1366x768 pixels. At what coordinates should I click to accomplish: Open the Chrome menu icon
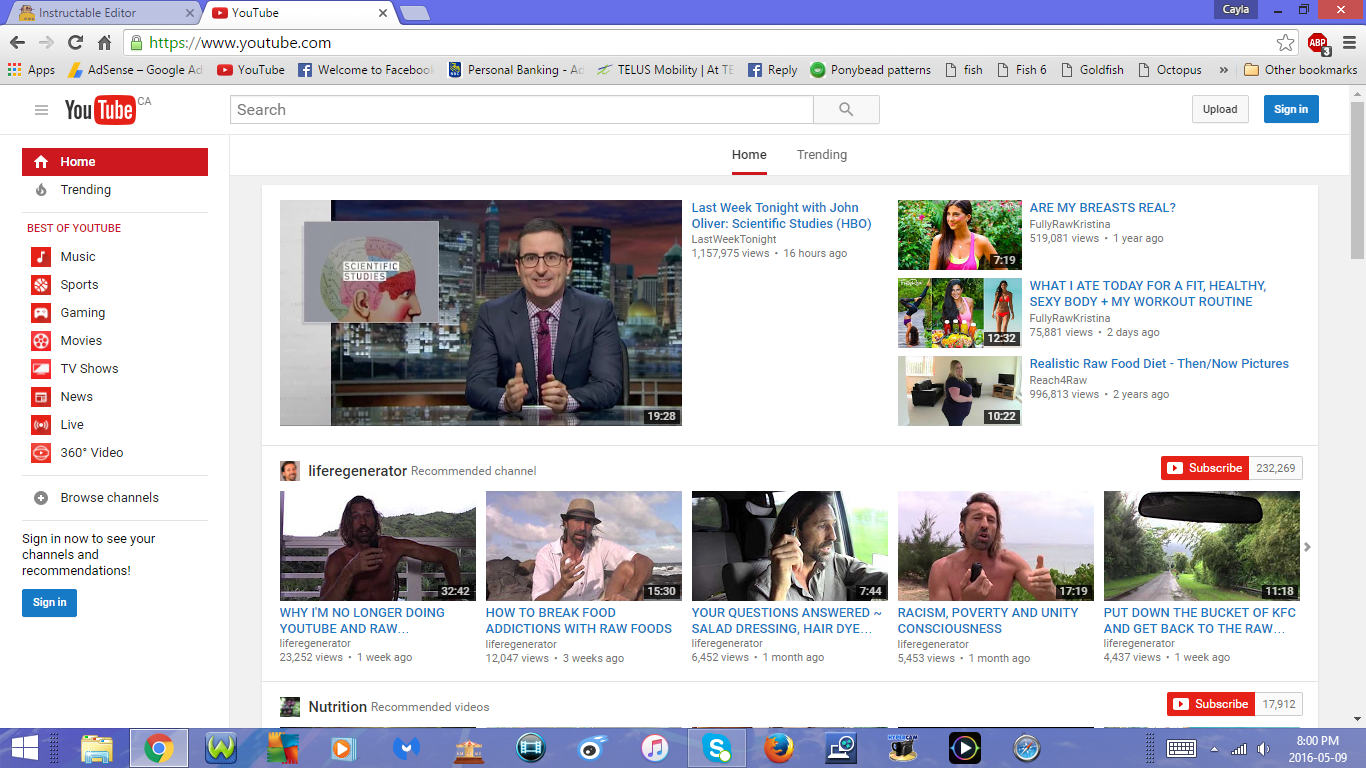1349,43
